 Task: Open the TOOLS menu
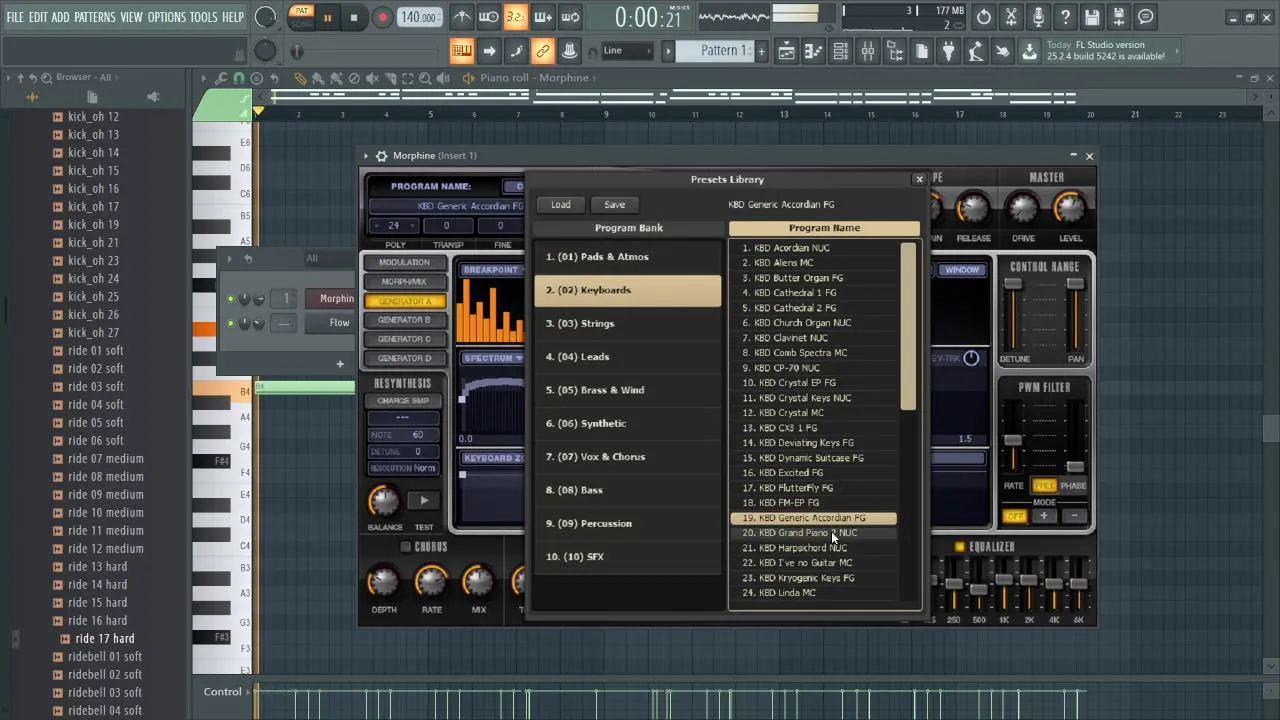[x=203, y=18]
